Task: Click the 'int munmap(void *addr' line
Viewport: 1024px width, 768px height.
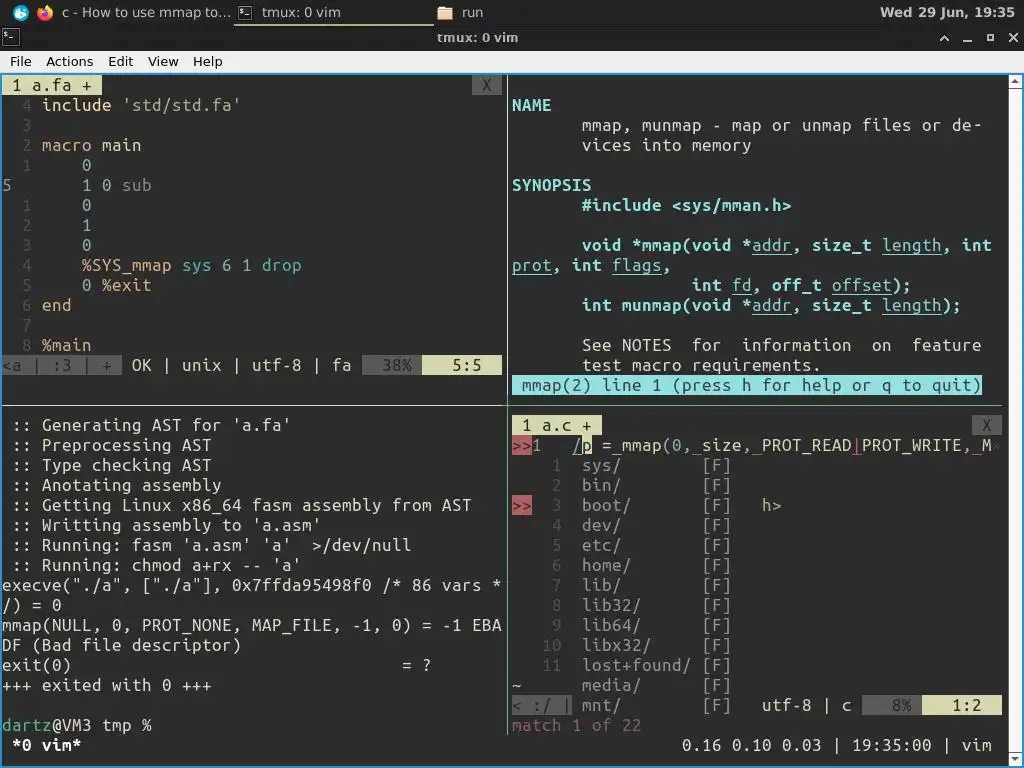Action: (x=771, y=305)
